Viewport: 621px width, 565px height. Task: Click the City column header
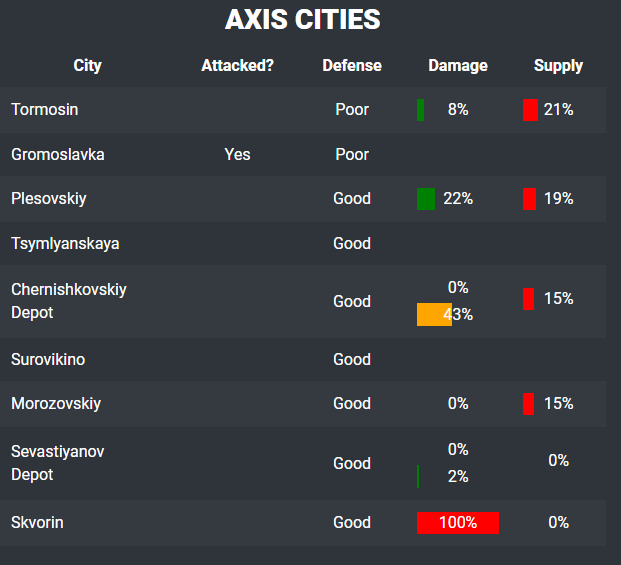point(88,66)
